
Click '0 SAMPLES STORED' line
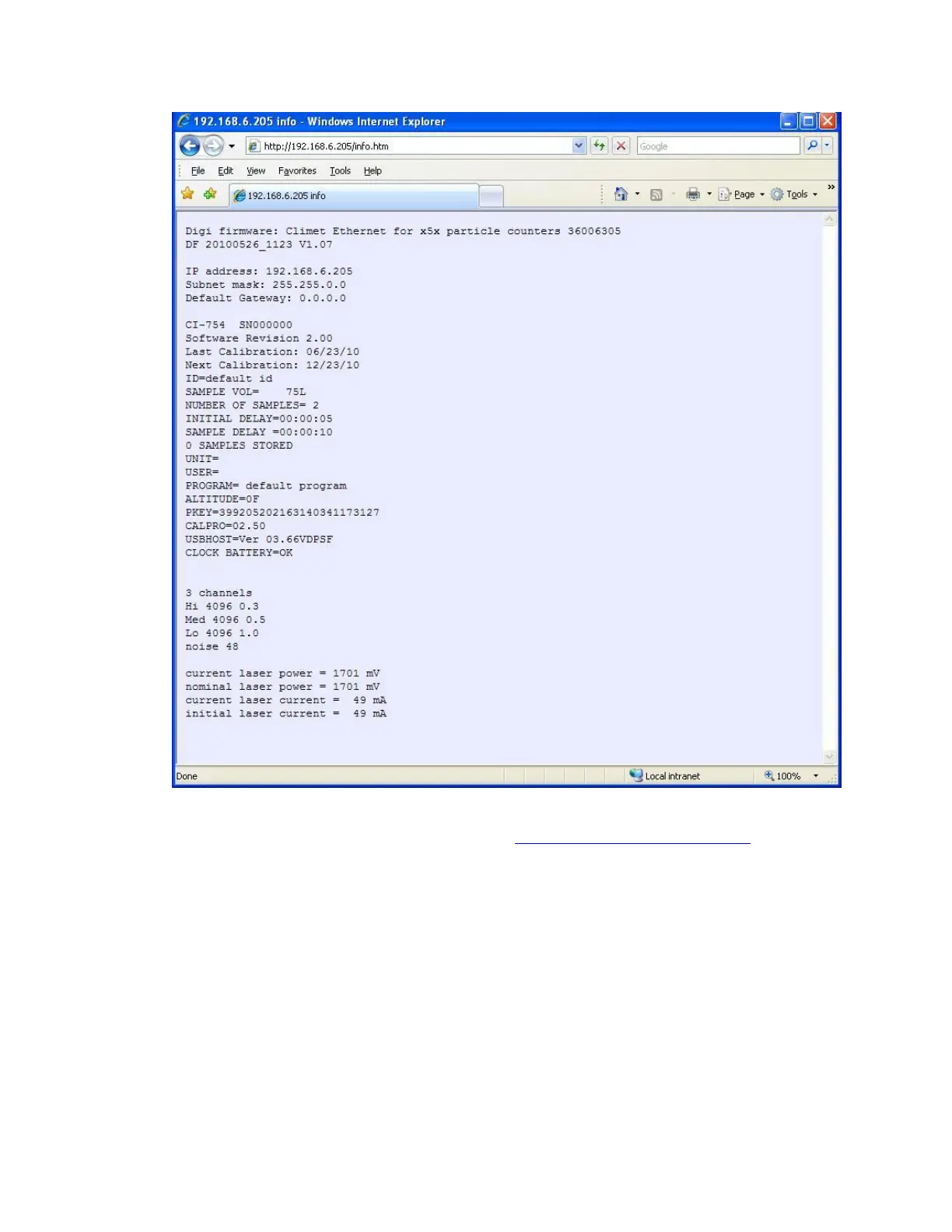tap(239, 446)
